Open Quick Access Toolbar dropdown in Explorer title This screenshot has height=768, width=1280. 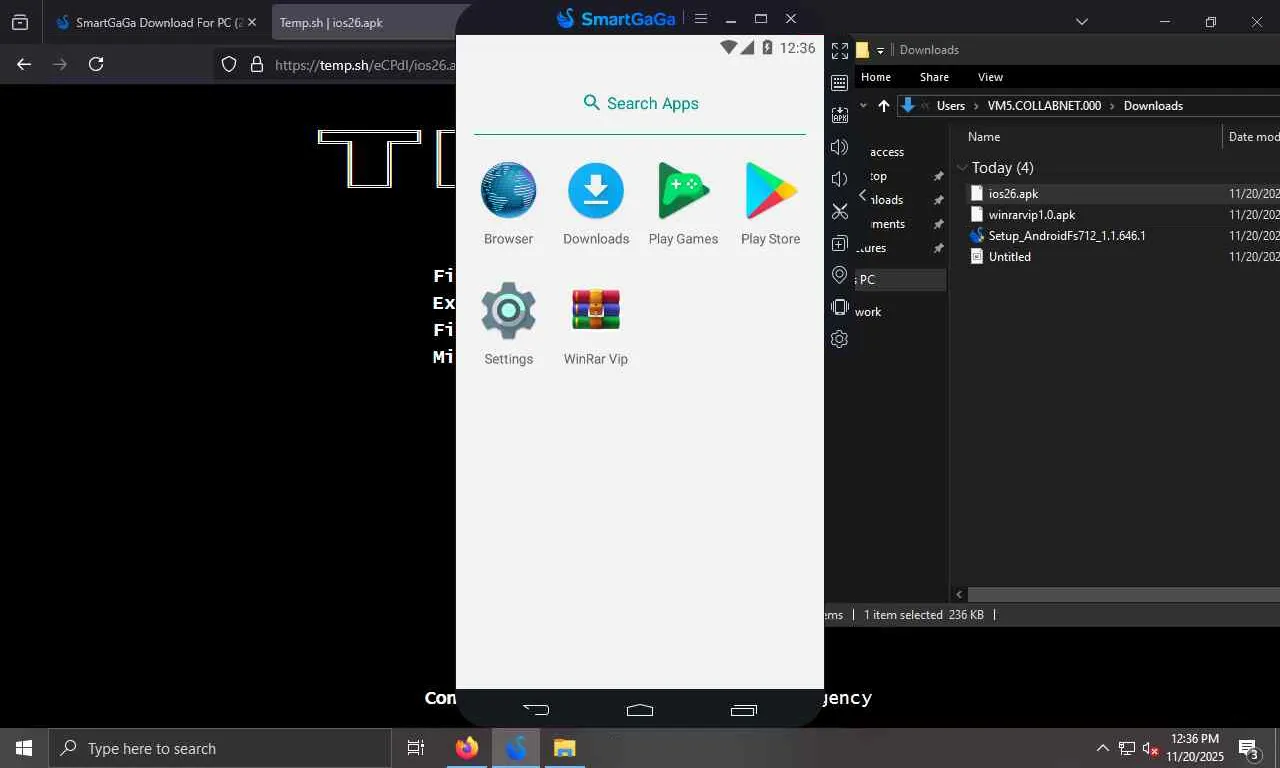point(881,50)
